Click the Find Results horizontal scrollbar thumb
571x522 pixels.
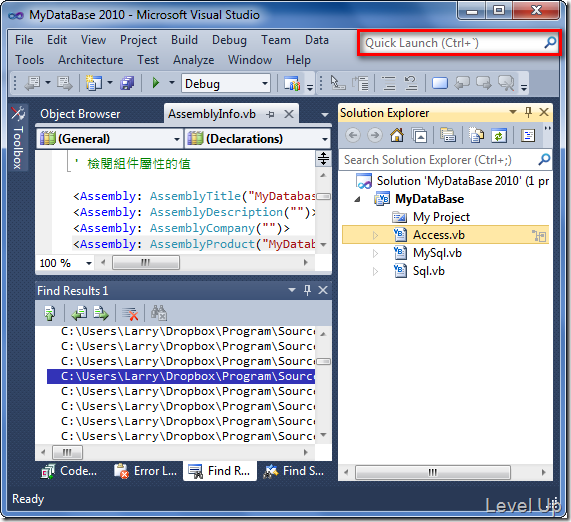coord(67,452)
